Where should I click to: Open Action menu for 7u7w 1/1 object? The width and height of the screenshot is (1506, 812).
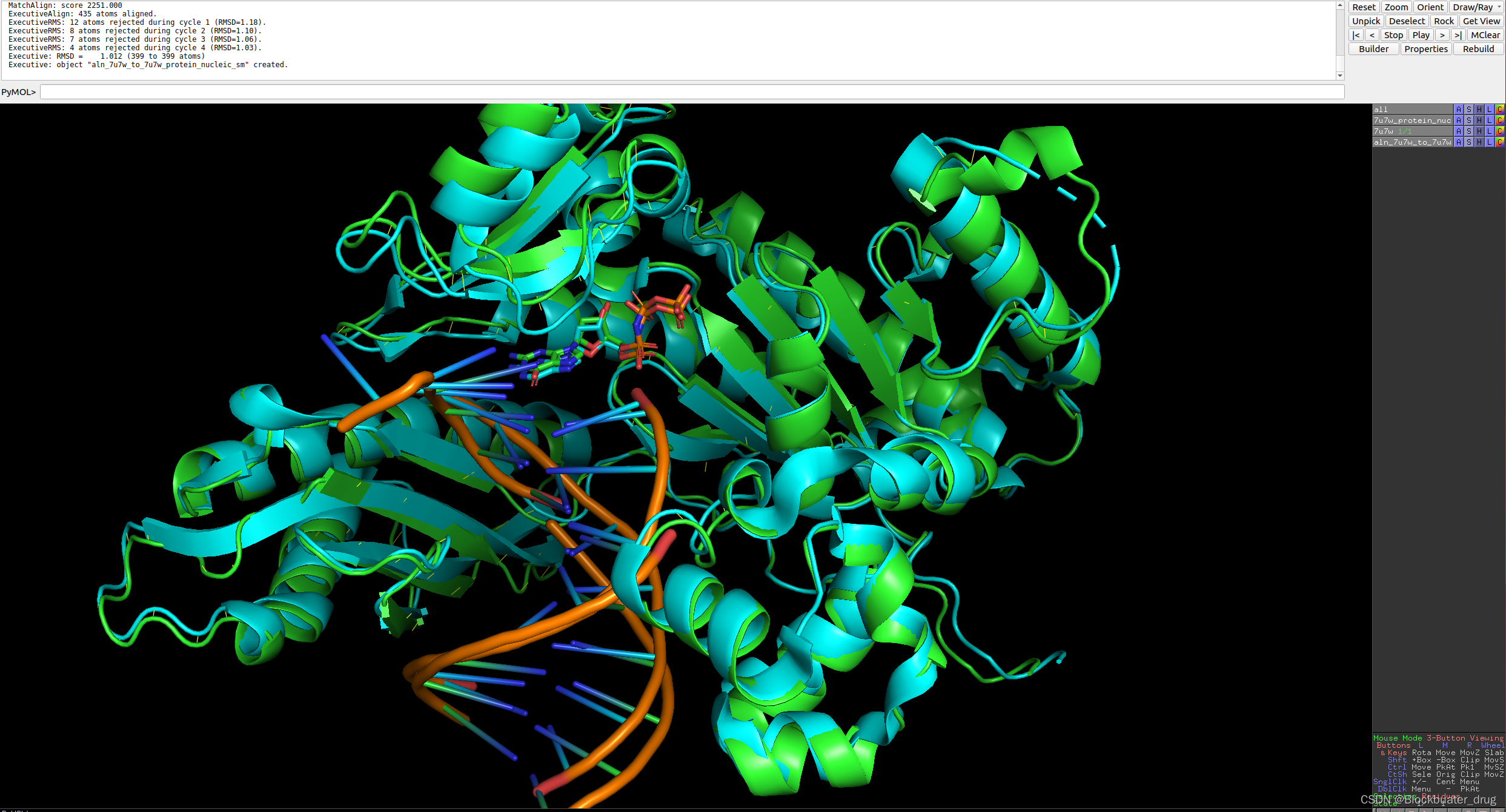pos(1459,131)
